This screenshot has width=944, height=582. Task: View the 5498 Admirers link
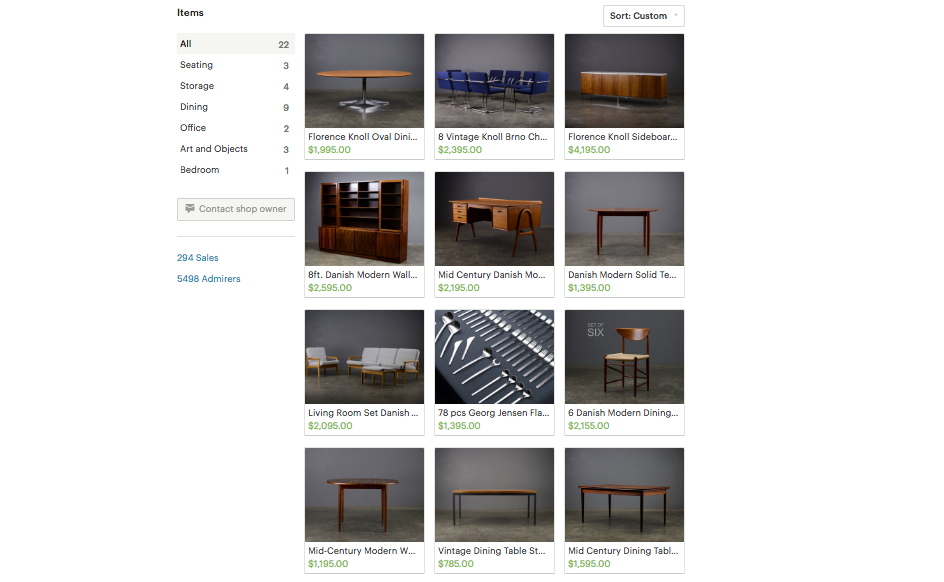pos(208,279)
